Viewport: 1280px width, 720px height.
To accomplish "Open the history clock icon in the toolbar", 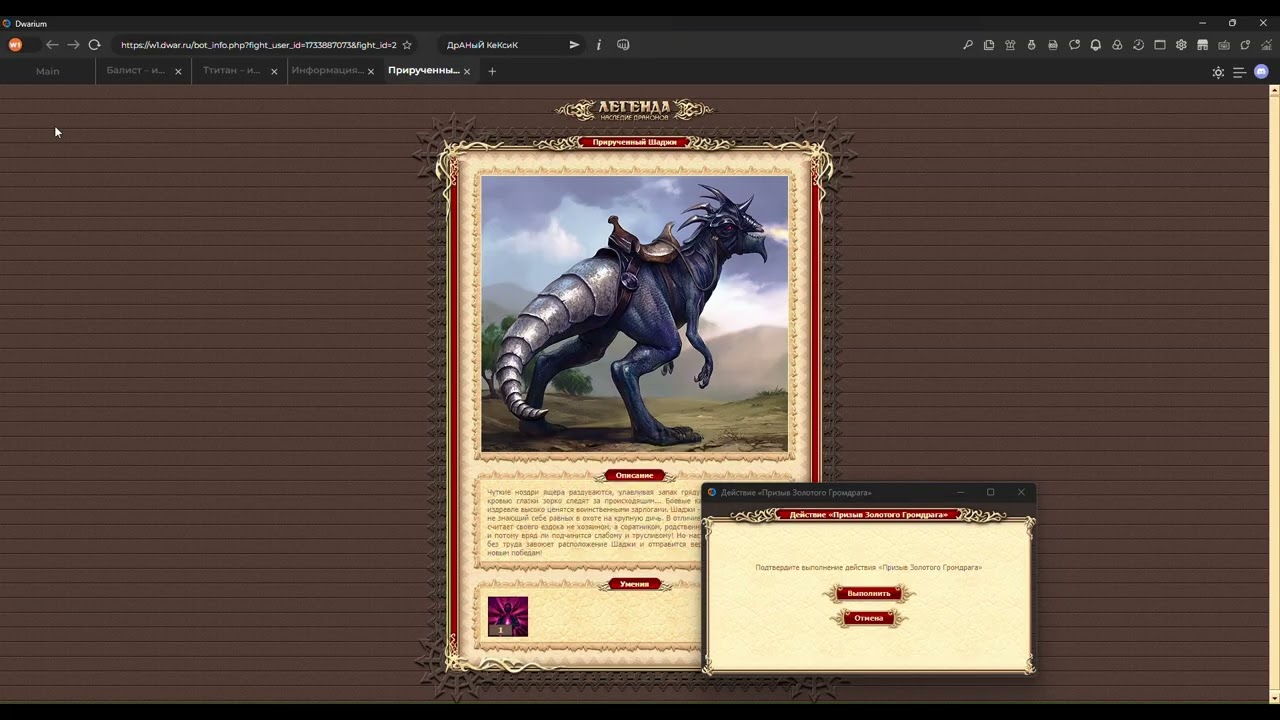I will point(1138,45).
